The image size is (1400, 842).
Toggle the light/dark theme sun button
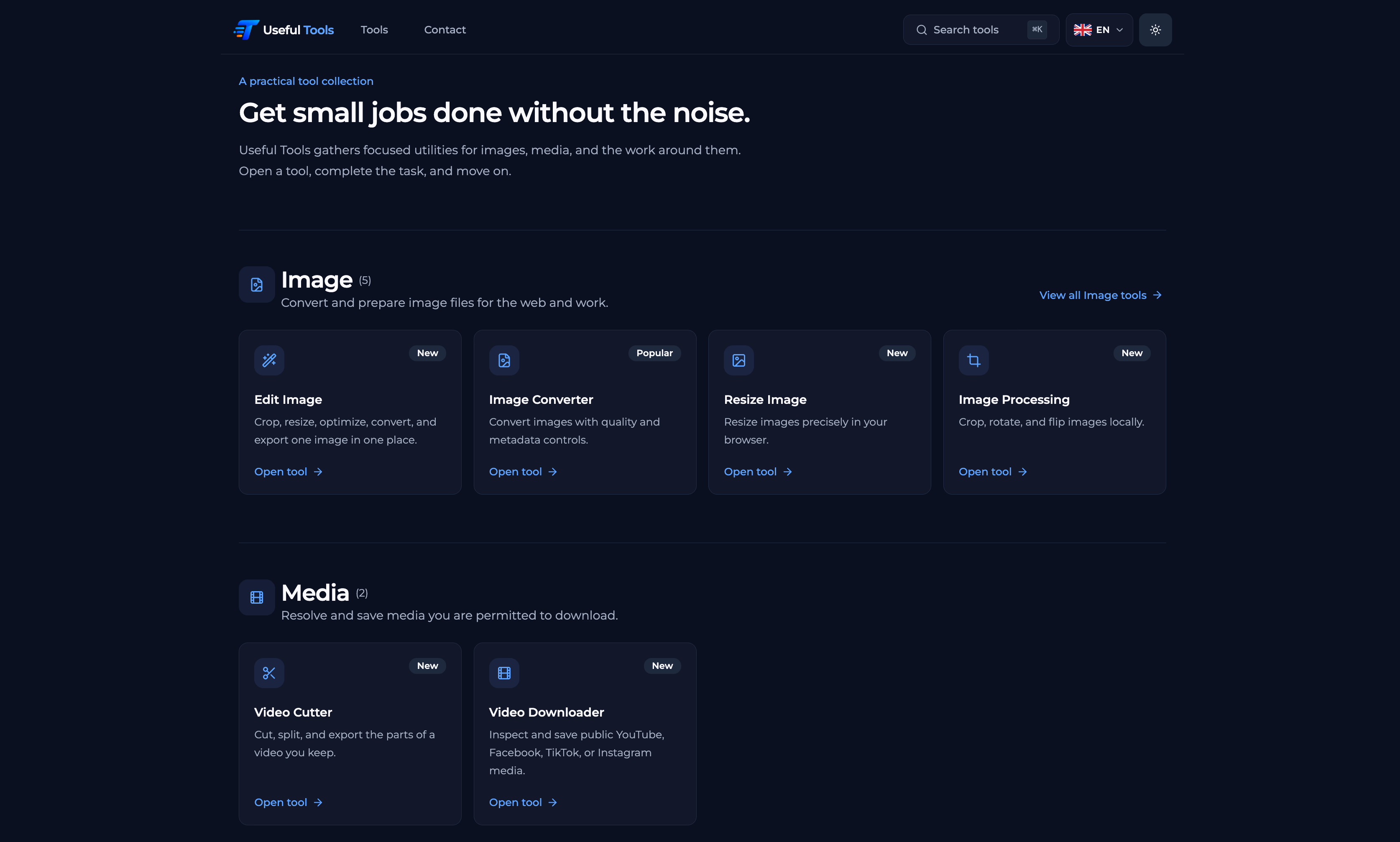click(1155, 30)
